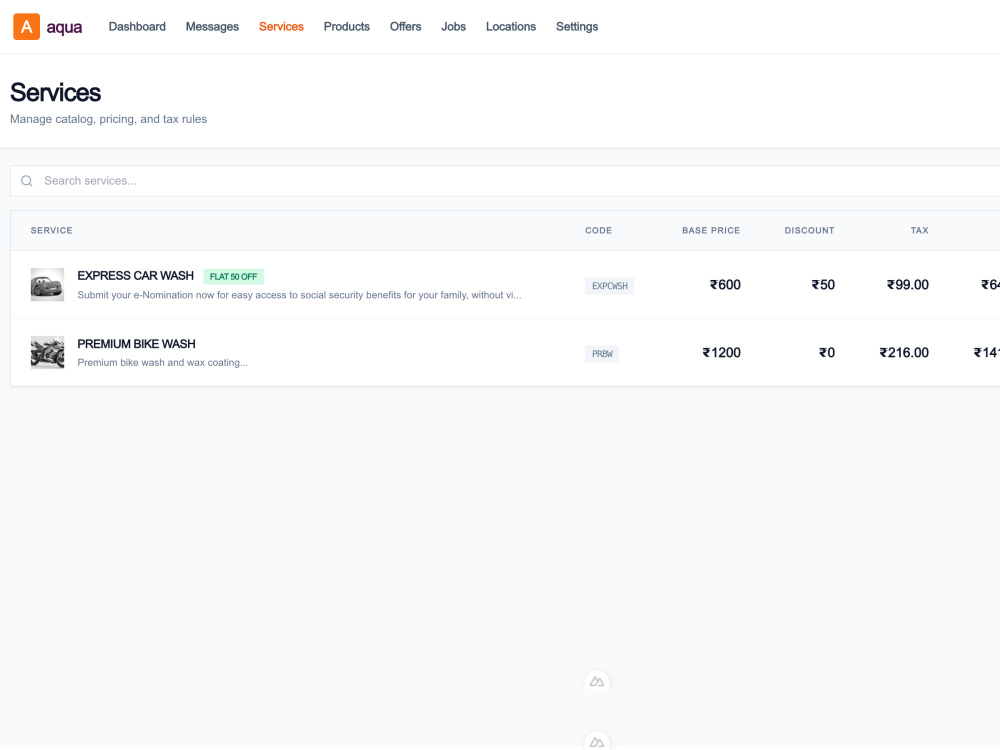
Task: Open the Dashboard menu item
Action: 137,27
